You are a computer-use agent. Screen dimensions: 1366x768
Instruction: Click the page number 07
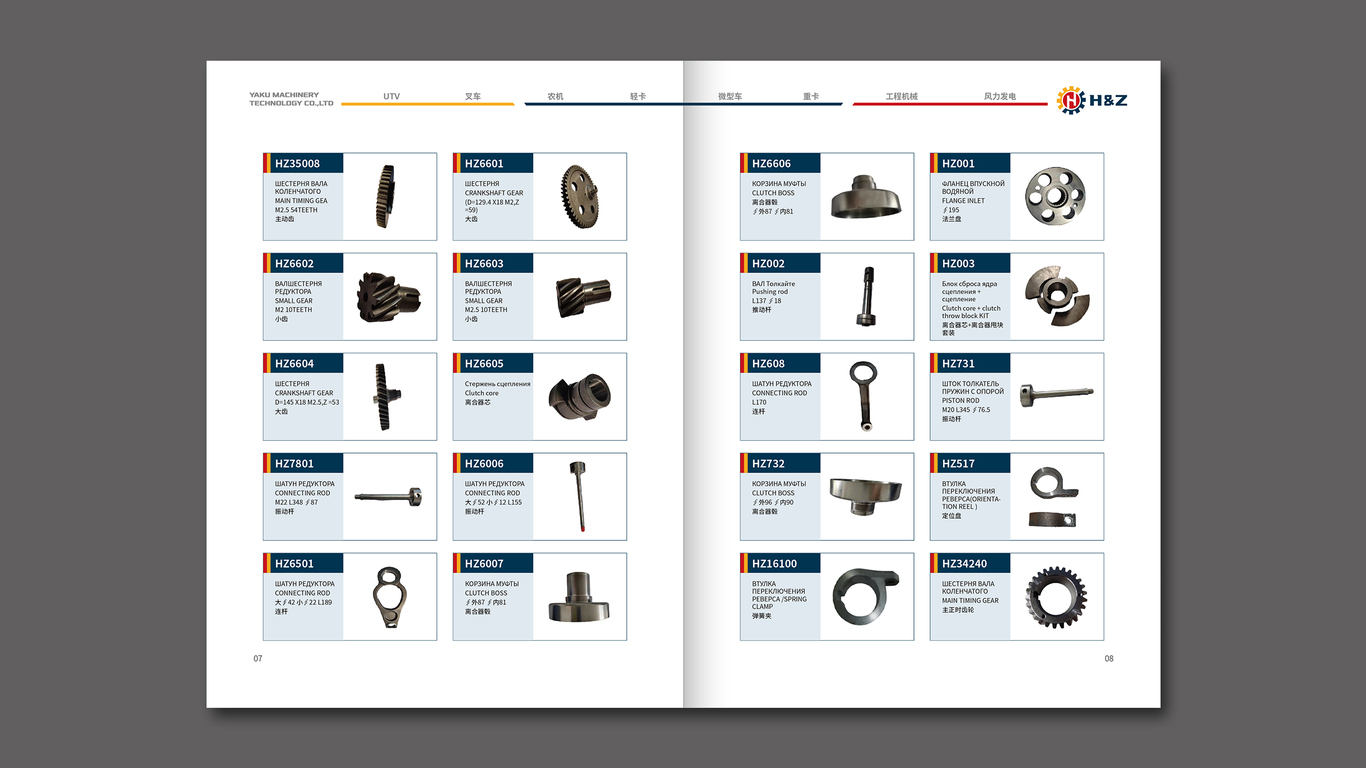click(x=257, y=658)
